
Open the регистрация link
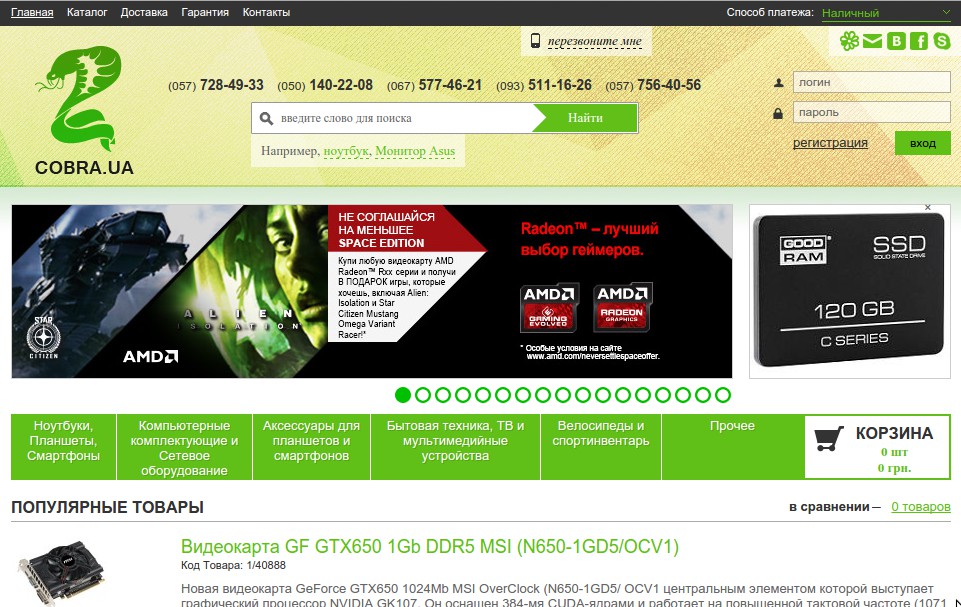tap(830, 143)
